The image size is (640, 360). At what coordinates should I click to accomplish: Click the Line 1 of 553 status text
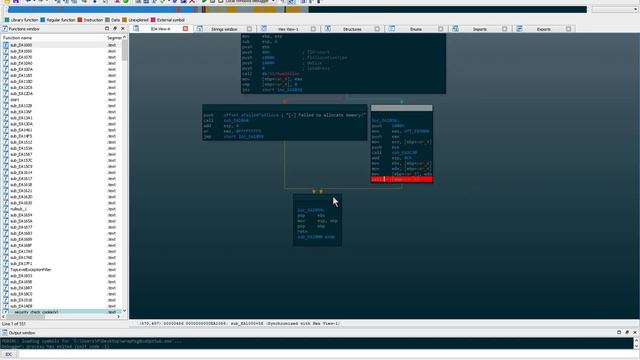pos(14,324)
